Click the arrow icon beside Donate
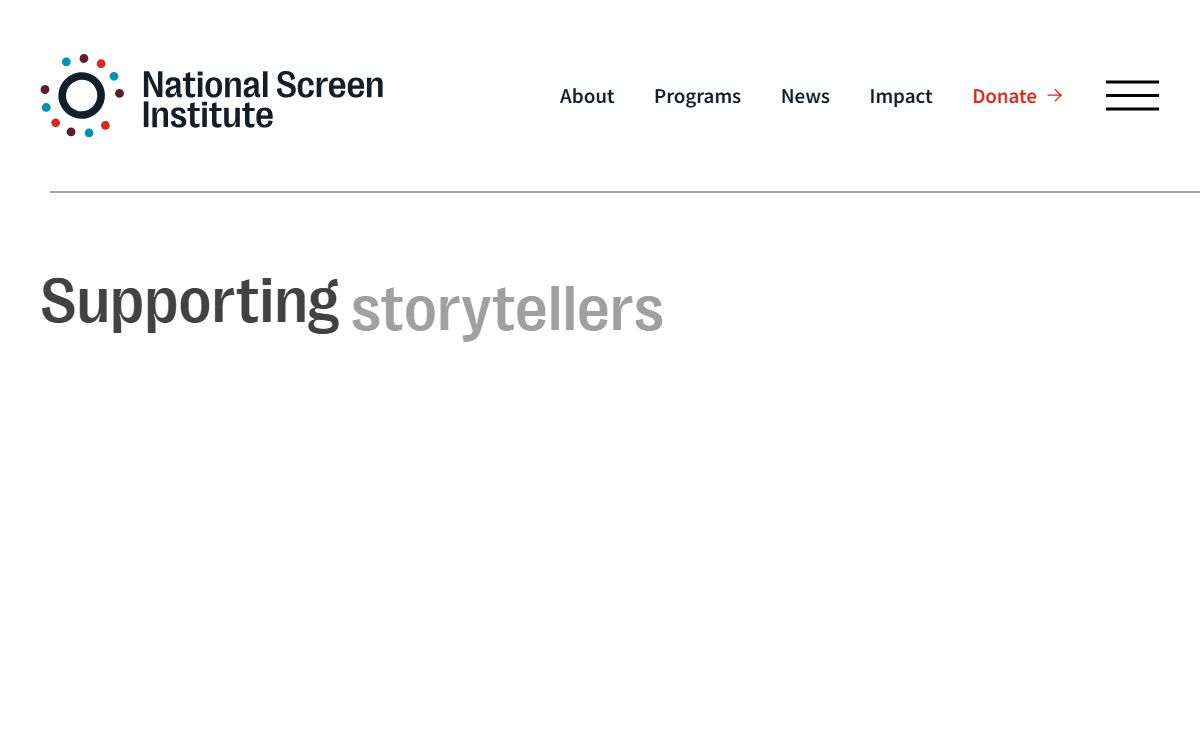 coord(1055,96)
